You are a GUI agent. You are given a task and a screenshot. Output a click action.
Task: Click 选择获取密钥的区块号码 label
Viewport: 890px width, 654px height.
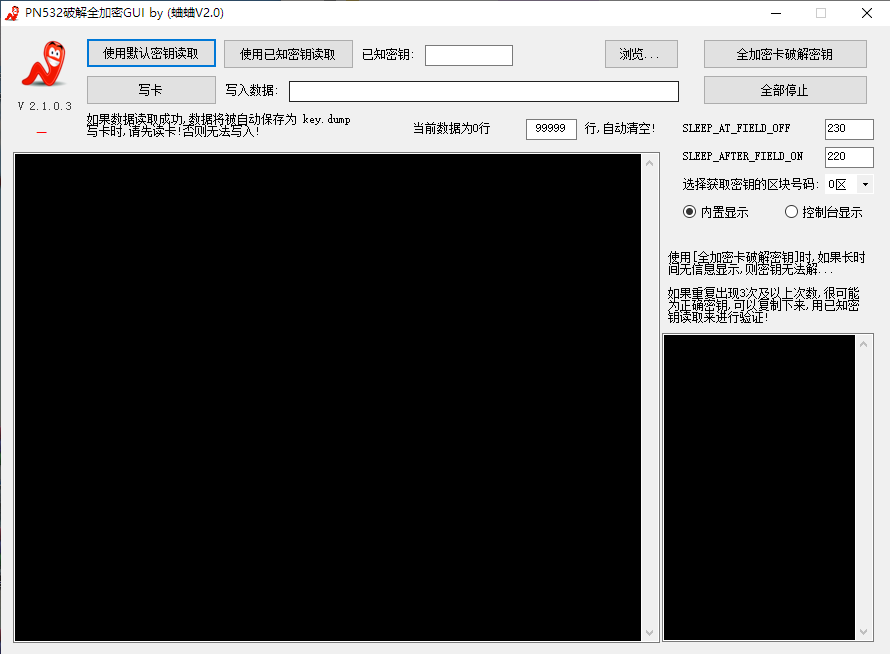pyautogui.click(x=750, y=184)
